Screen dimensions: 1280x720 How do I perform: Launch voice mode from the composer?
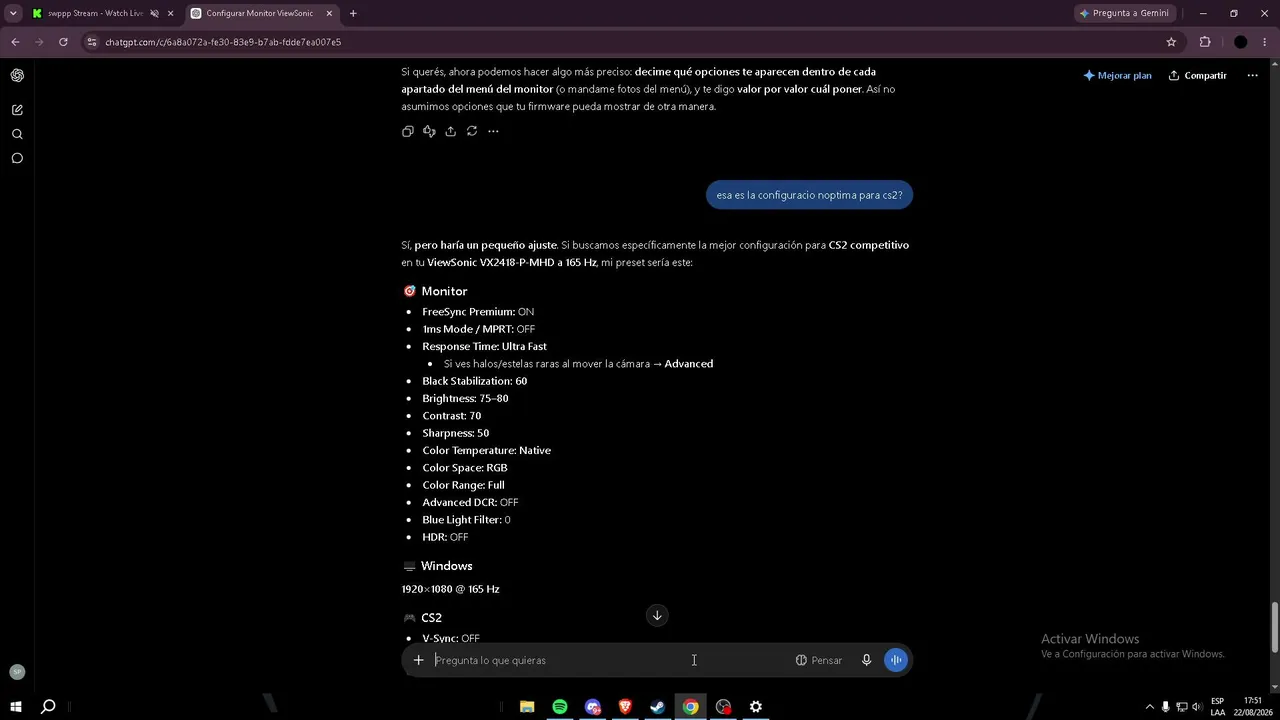point(896,660)
